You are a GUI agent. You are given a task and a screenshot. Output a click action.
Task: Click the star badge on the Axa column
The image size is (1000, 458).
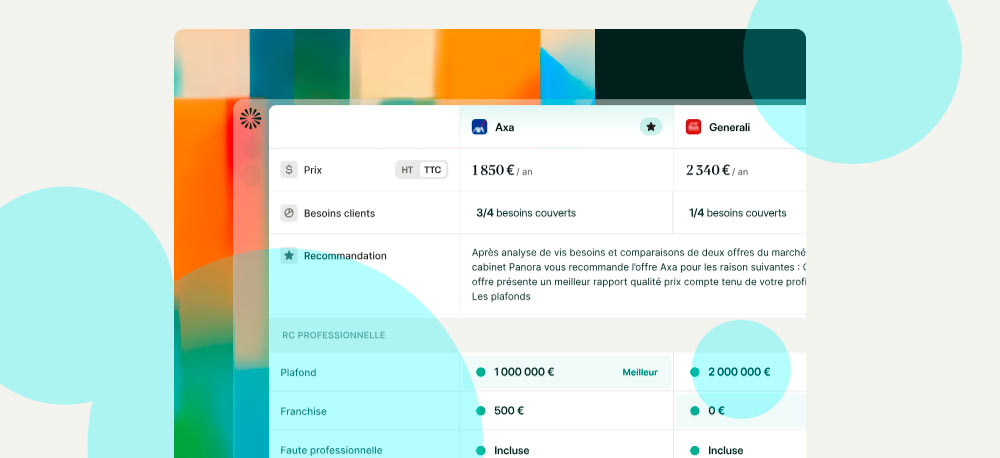point(651,127)
